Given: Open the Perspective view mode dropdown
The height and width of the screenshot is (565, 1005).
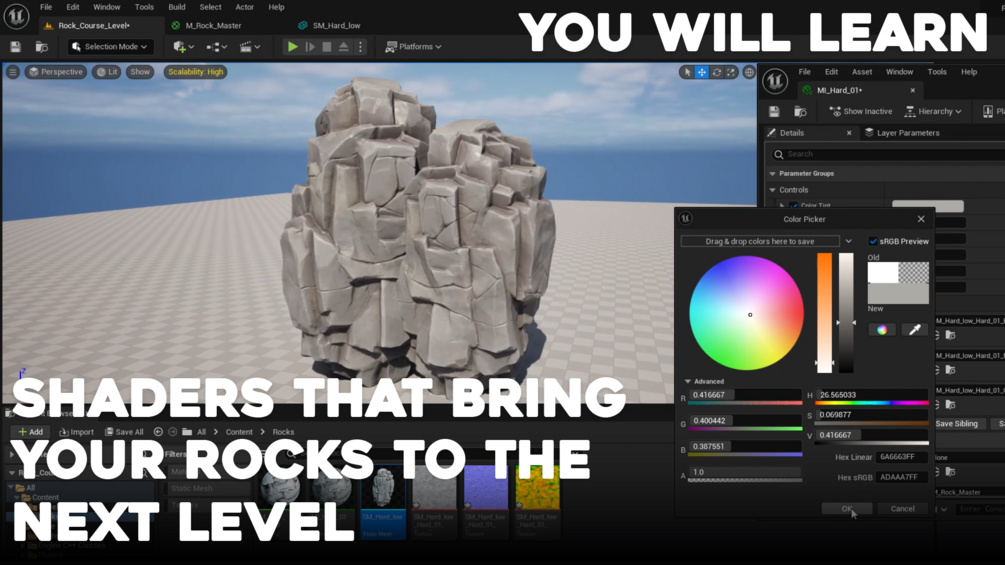Looking at the screenshot, I should point(56,72).
